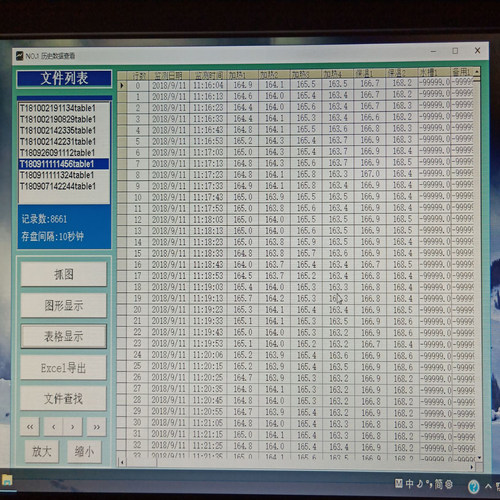500x500 pixels.
Task: Click time cell 11:17:03 in row 6
Action: click(x=208, y=152)
